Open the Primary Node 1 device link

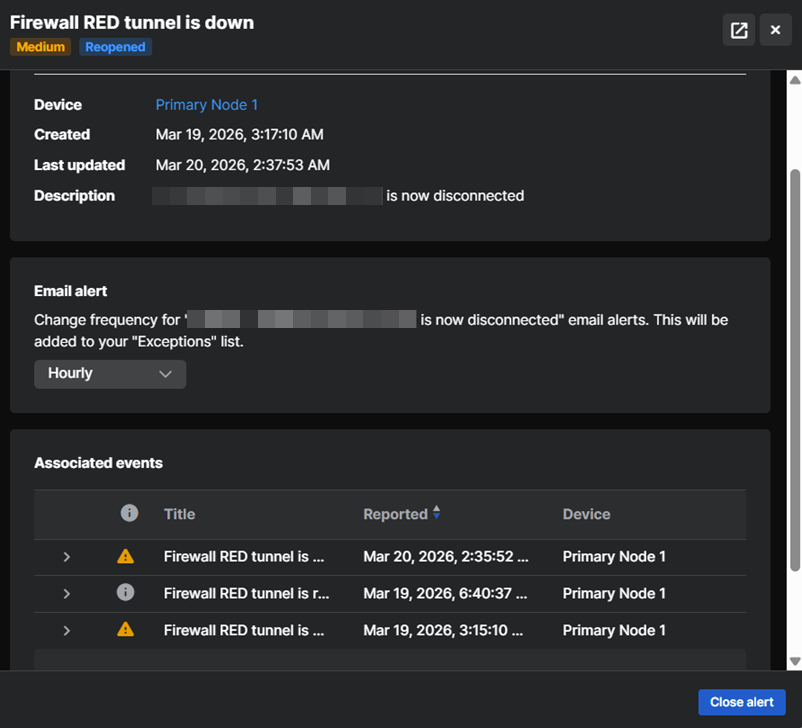point(207,105)
